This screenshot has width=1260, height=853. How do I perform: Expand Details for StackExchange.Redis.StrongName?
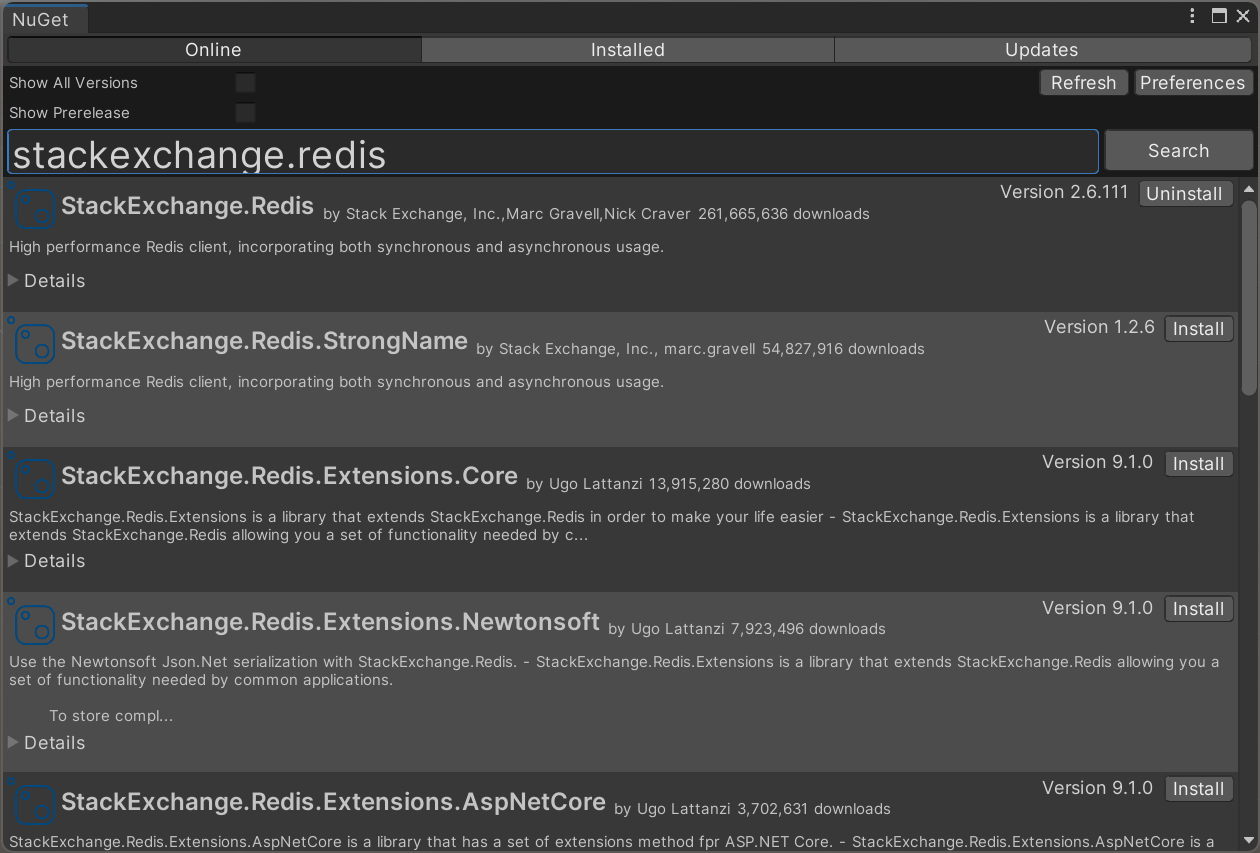point(47,416)
